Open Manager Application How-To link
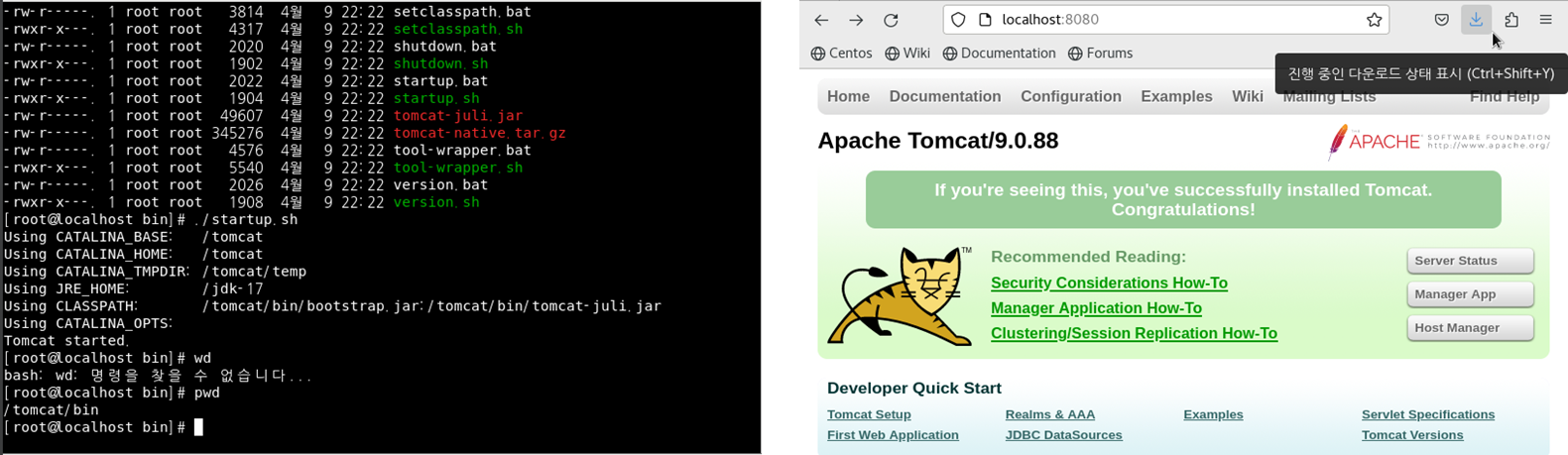 (1096, 308)
